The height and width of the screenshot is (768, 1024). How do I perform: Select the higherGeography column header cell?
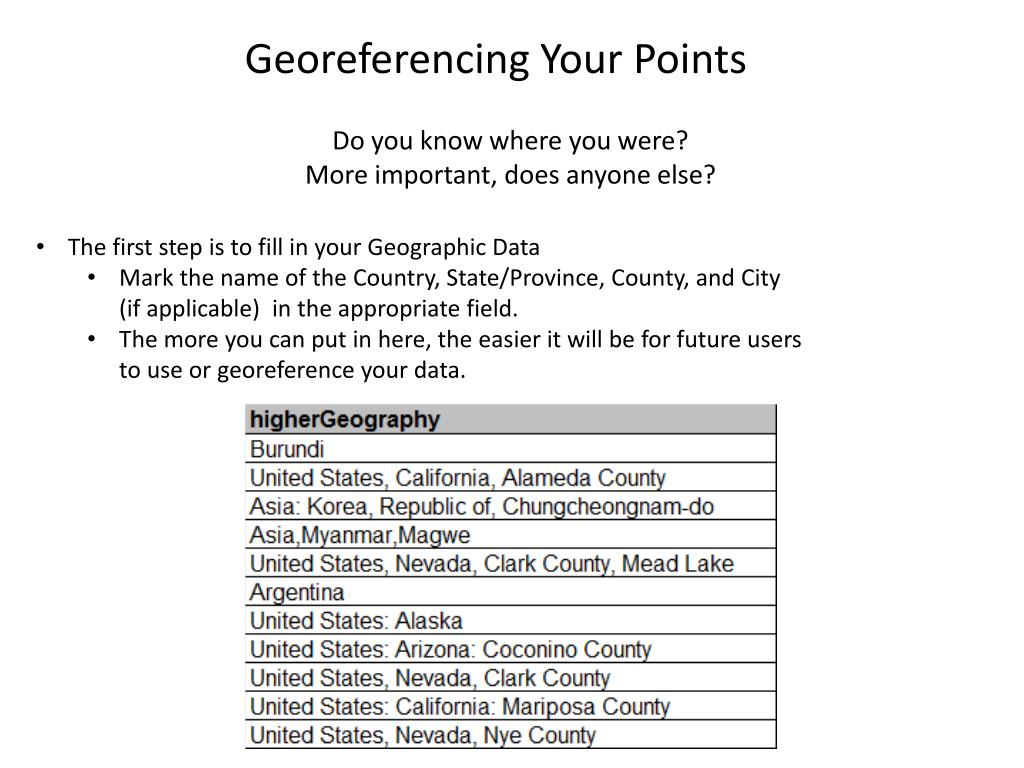510,419
